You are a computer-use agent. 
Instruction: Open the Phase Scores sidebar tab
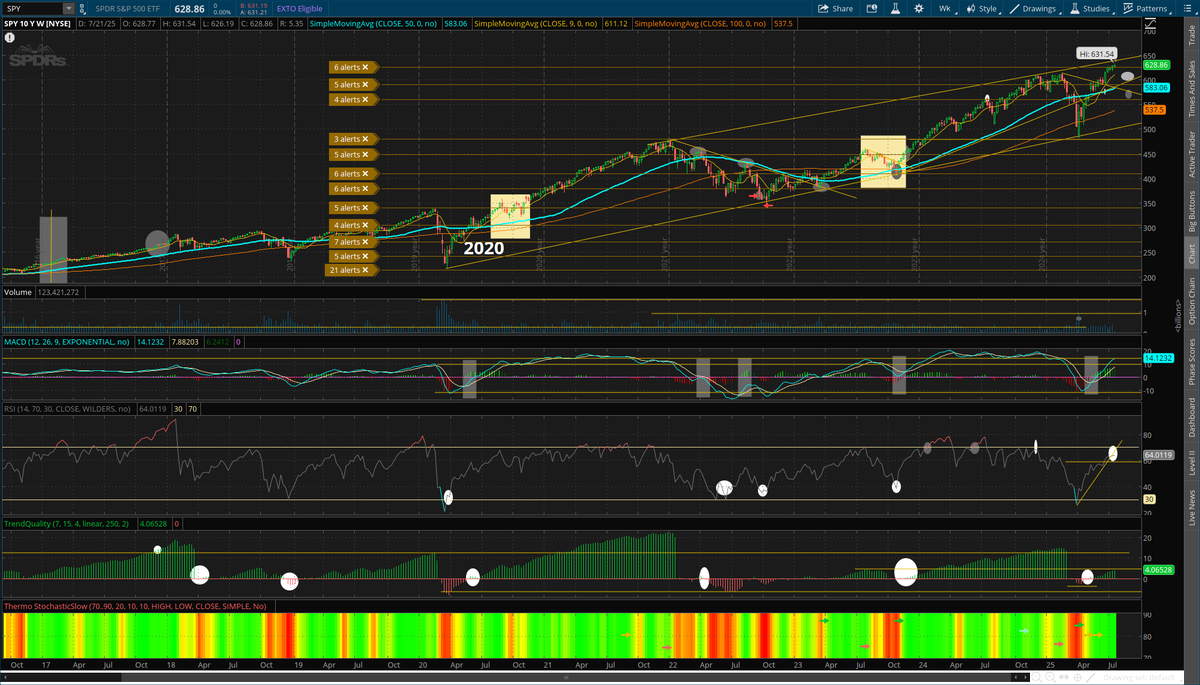tap(1191, 359)
